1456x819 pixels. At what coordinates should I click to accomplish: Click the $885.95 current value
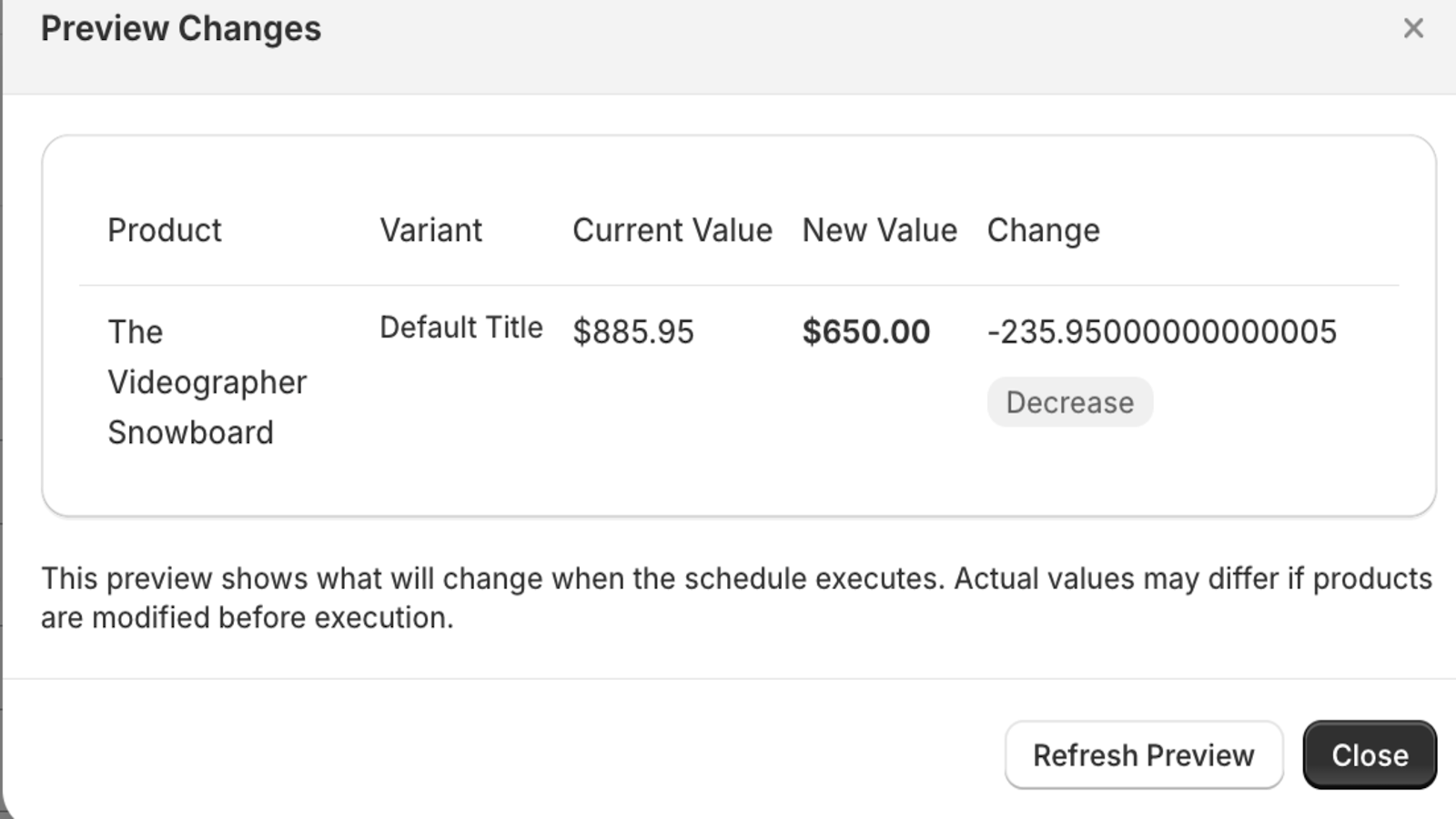click(632, 332)
